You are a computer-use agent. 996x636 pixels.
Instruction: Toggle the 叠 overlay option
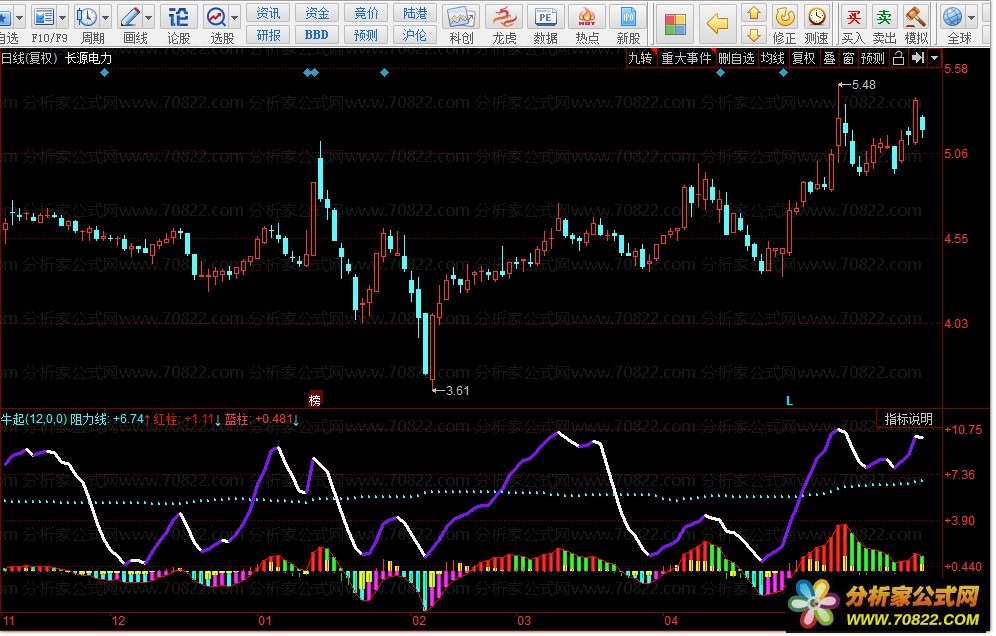point(830,58)
